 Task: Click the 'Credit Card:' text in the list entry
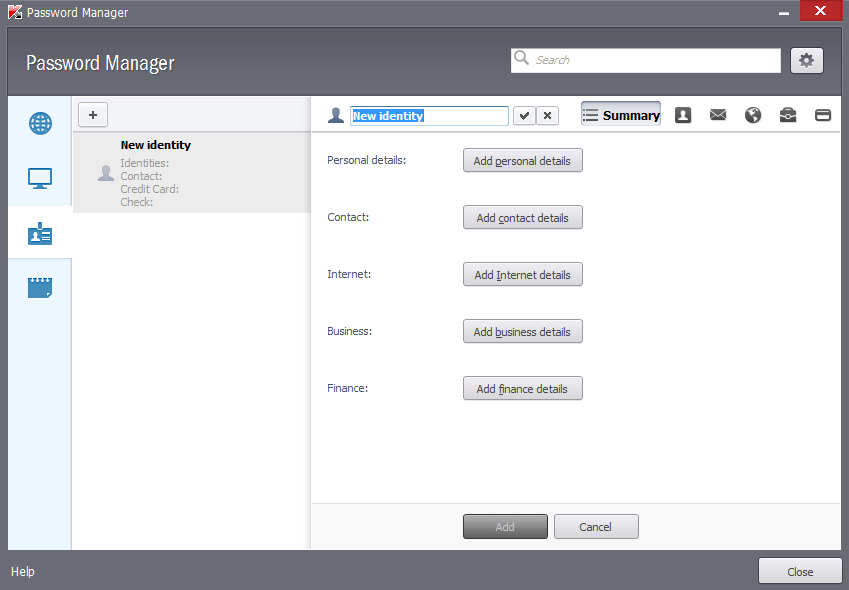coord(149,189)
